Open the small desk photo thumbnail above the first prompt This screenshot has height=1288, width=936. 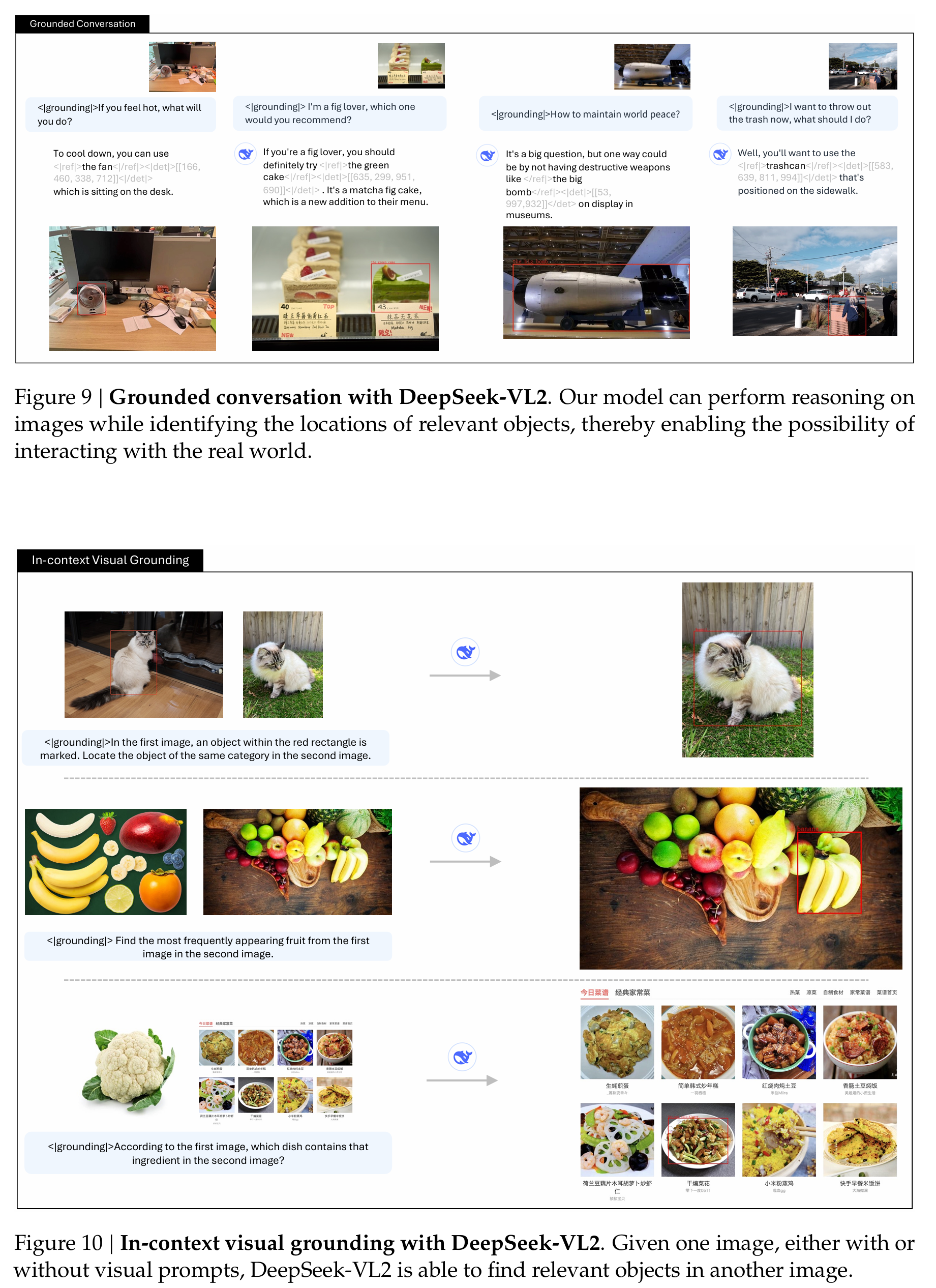point(182,67)
